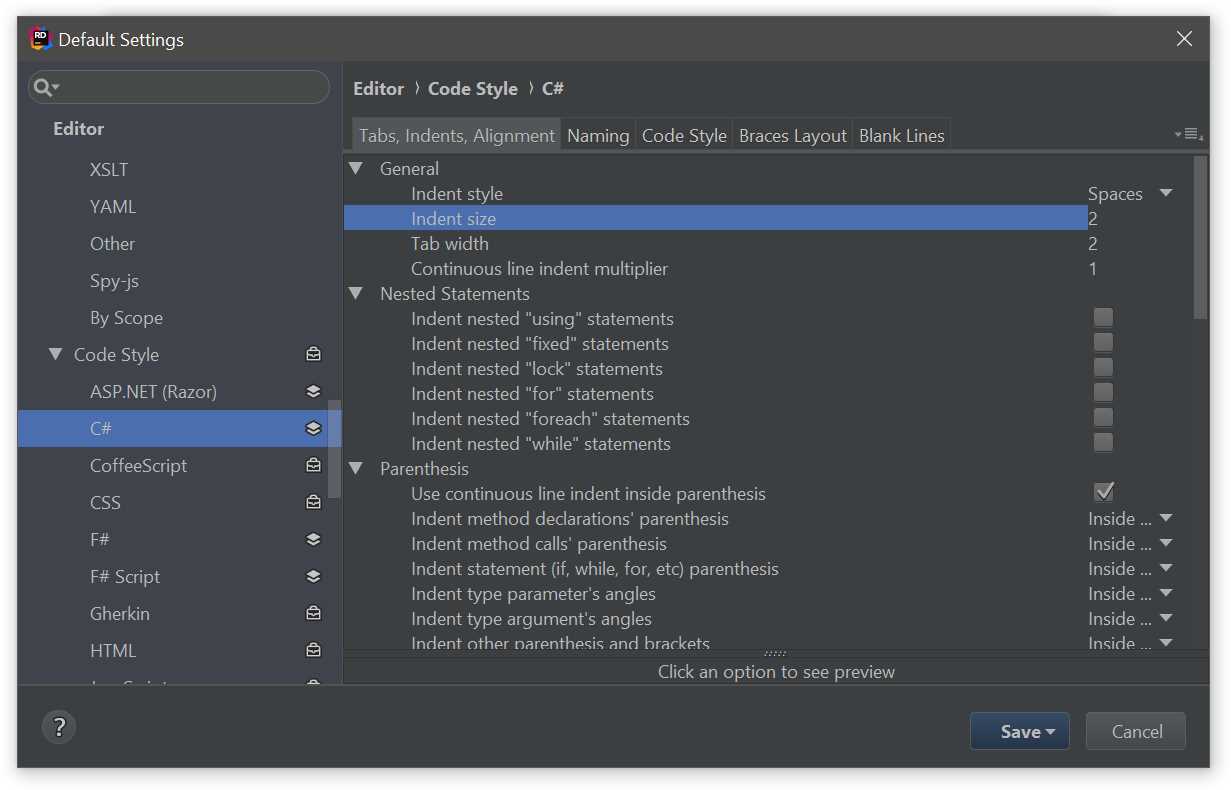The height and width of the screenshot is (790, 1231).
Task: Switch to the Code Style tab
Action: tap(684, 135)
